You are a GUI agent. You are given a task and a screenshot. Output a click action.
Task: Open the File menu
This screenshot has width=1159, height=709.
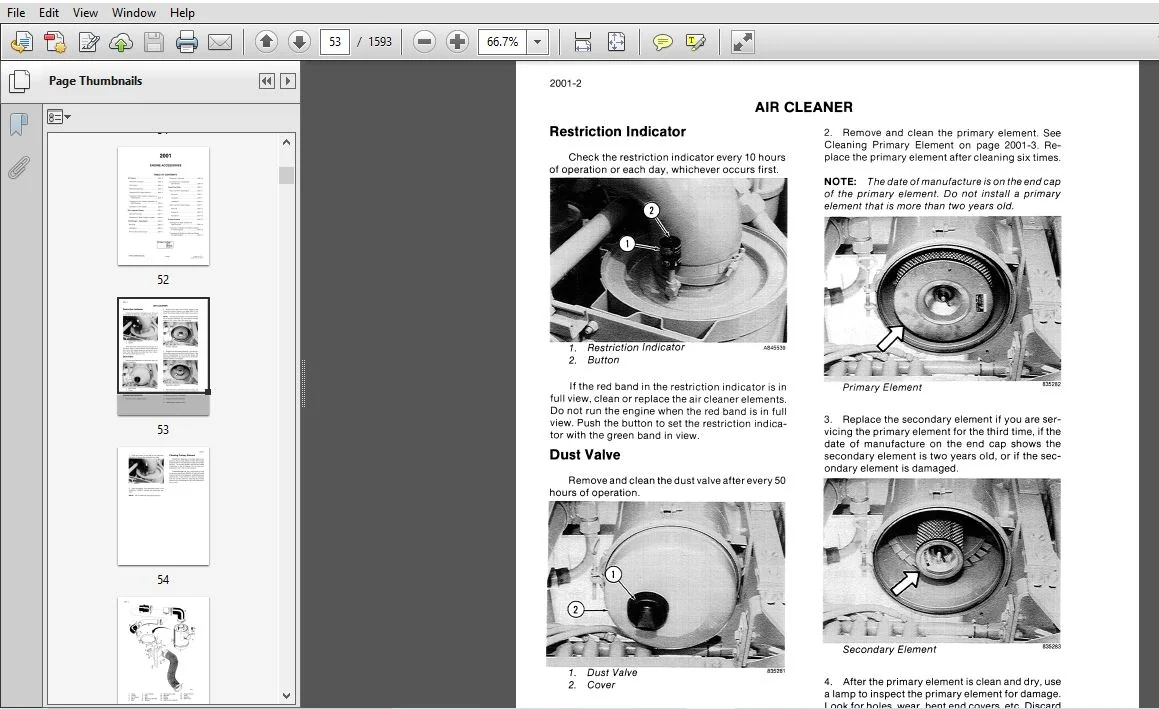[16, 13]
